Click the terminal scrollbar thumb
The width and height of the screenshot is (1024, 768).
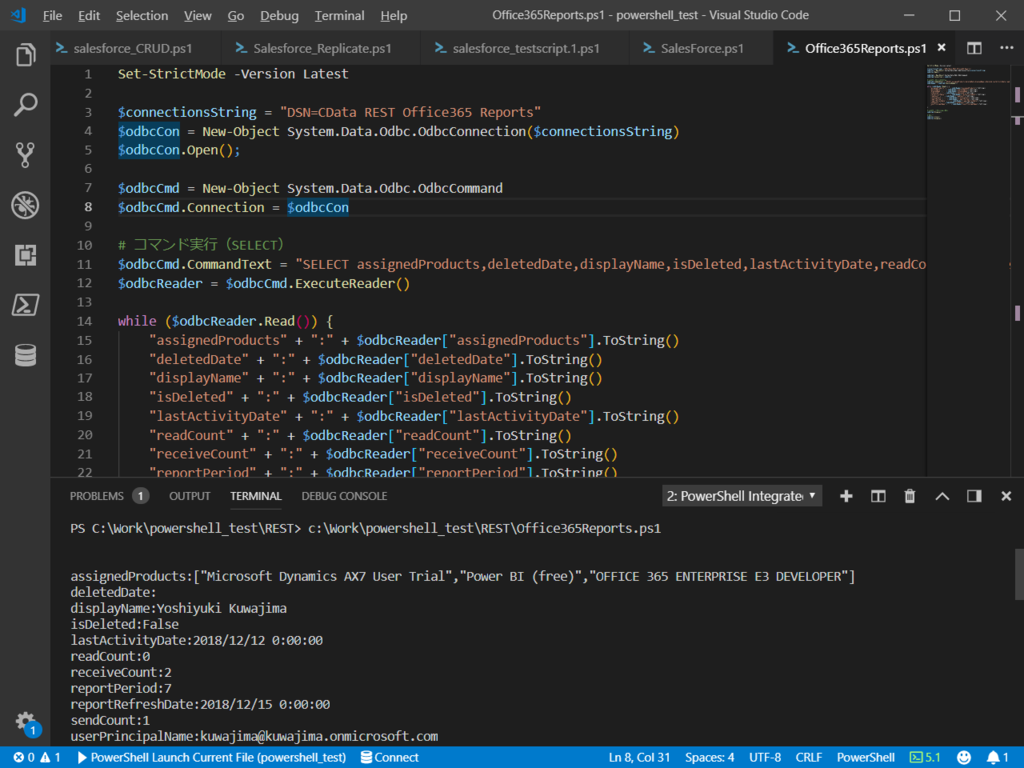(x=1019, y=575)
